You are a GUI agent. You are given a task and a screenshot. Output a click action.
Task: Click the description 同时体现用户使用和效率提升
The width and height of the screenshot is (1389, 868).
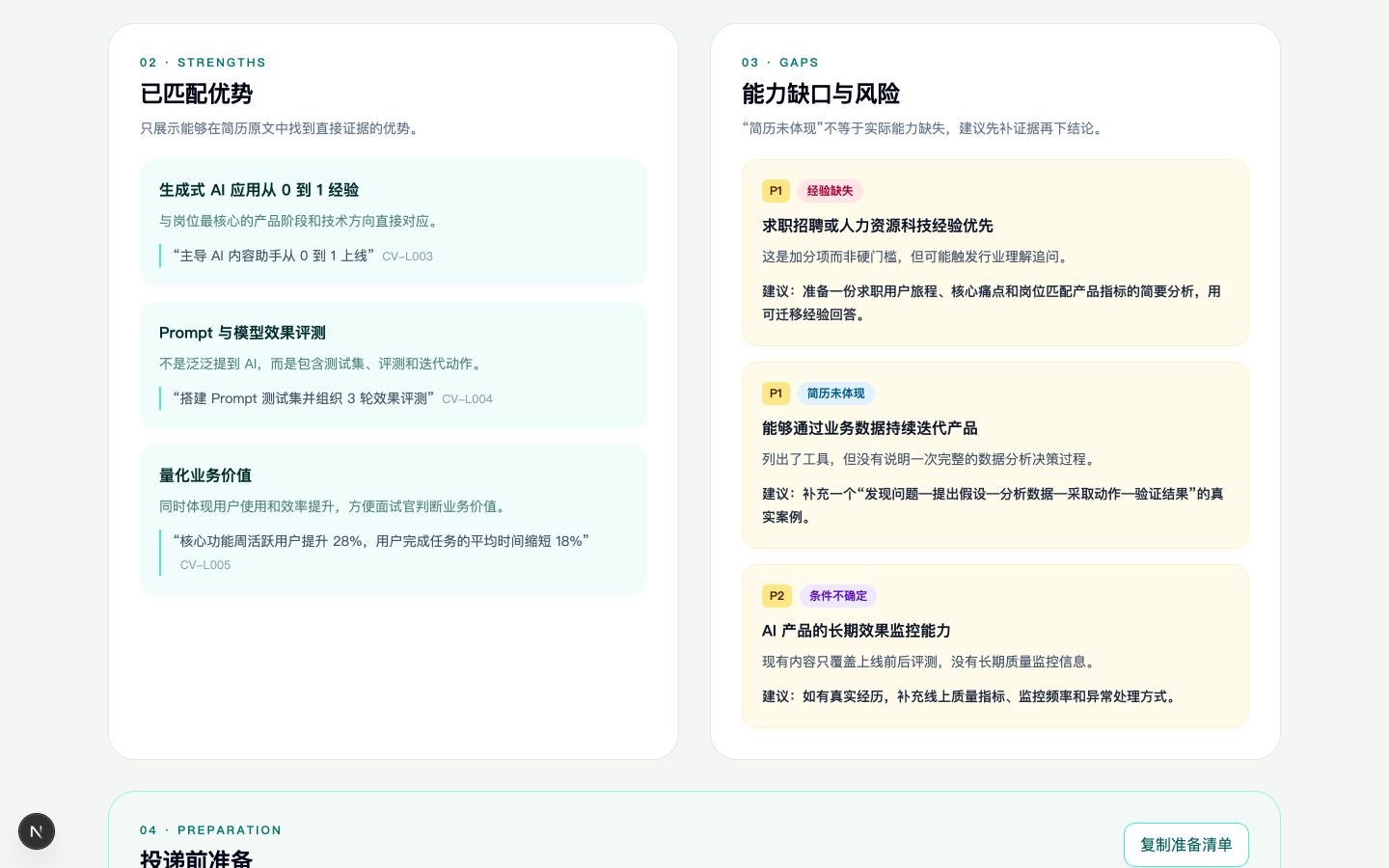click(335, 506)
